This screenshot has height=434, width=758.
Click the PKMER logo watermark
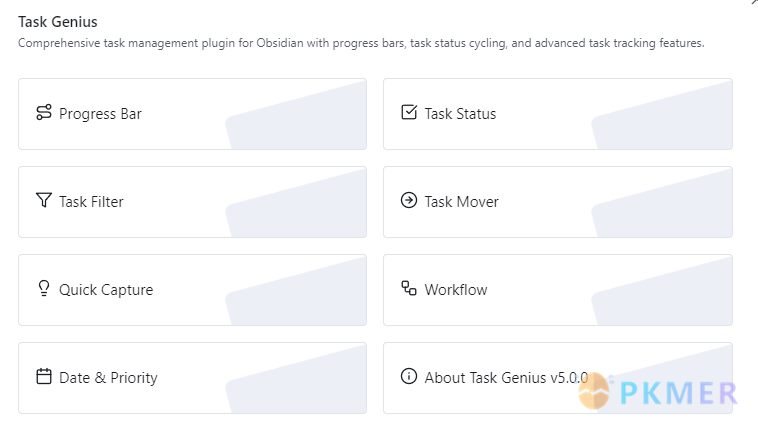(660, 392)
